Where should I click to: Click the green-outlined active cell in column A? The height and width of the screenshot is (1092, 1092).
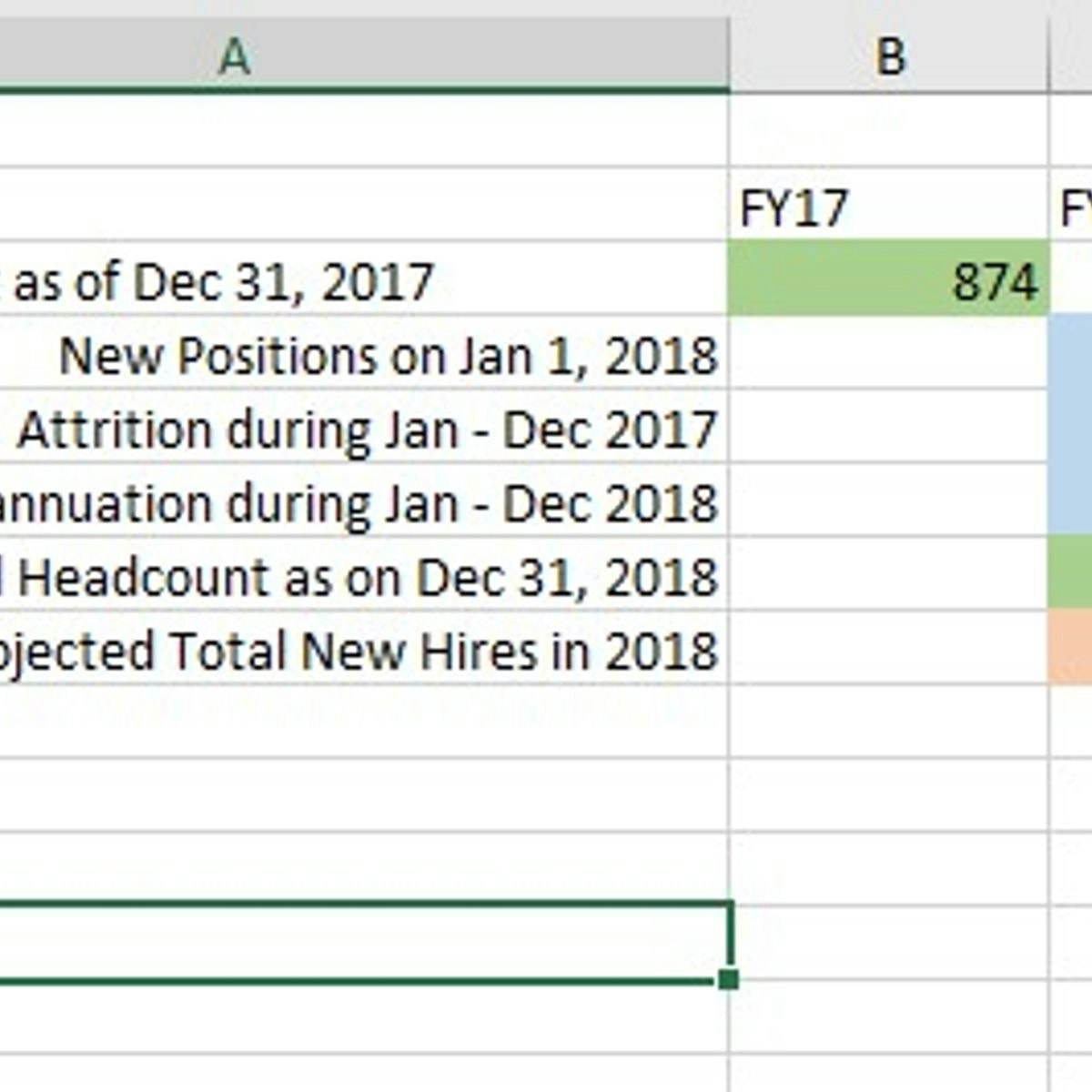(364, 943)
